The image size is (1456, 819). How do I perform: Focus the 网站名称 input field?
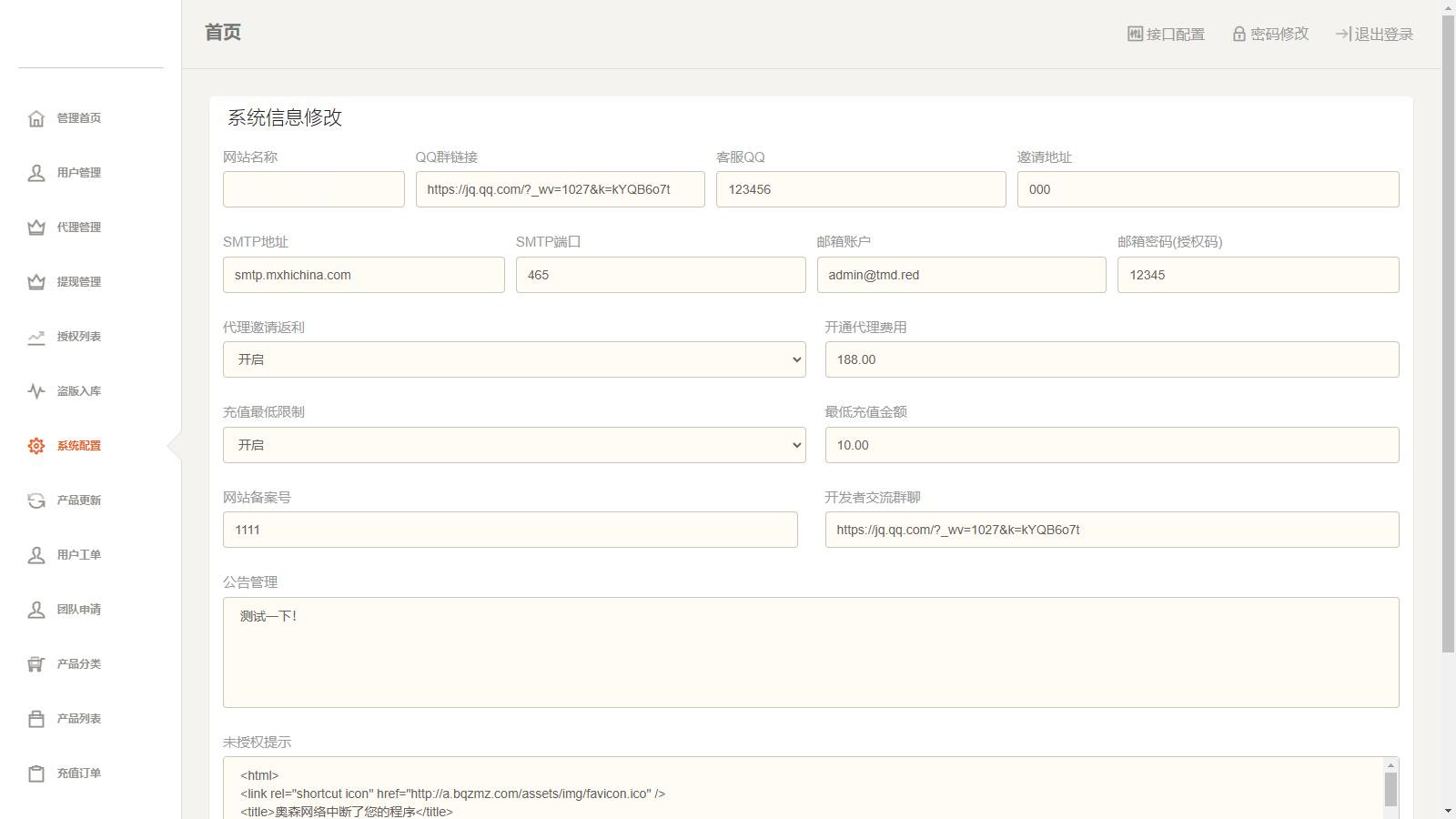coord(314,189)
